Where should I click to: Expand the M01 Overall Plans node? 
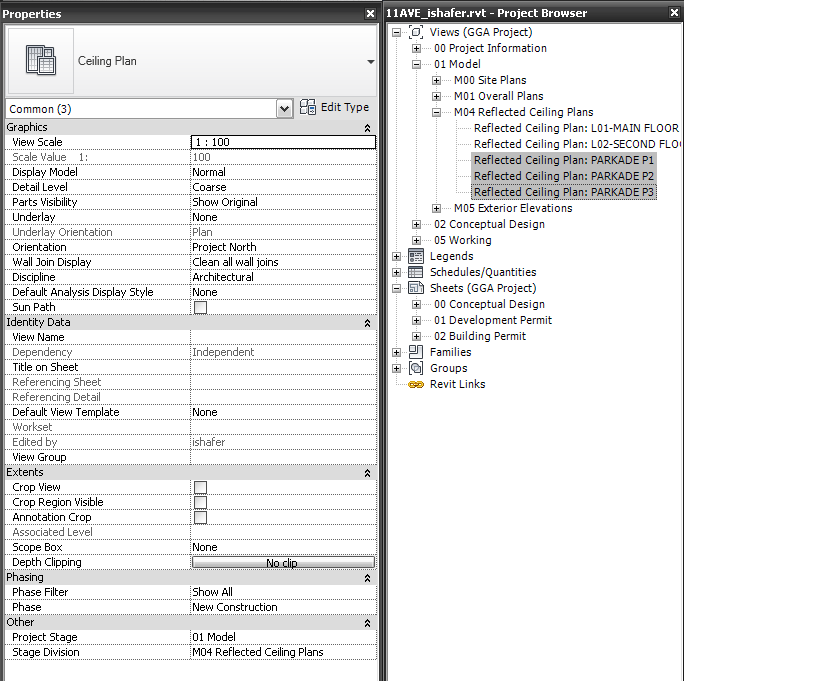coord(437,96)
